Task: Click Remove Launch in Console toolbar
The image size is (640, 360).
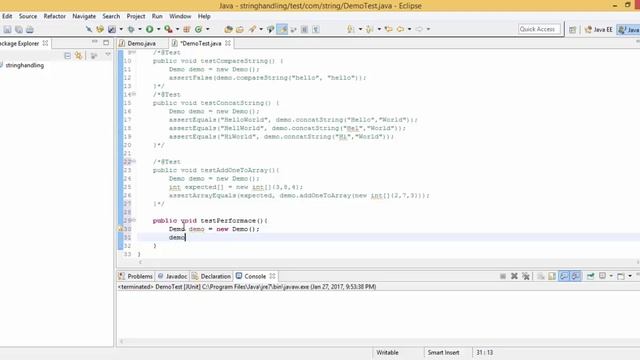Action: [514, 276]
